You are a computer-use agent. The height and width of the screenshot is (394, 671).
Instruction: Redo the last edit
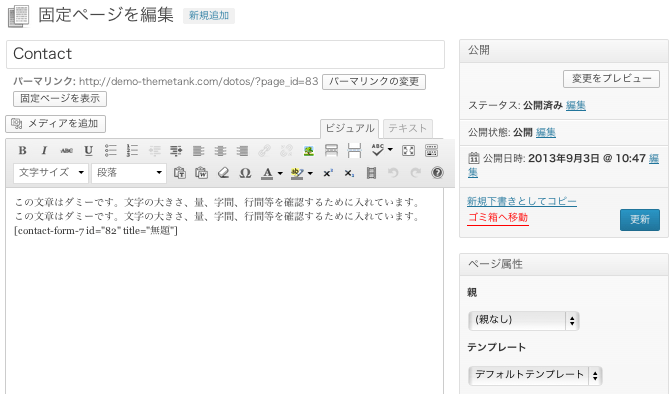click(x=415, y=173)
